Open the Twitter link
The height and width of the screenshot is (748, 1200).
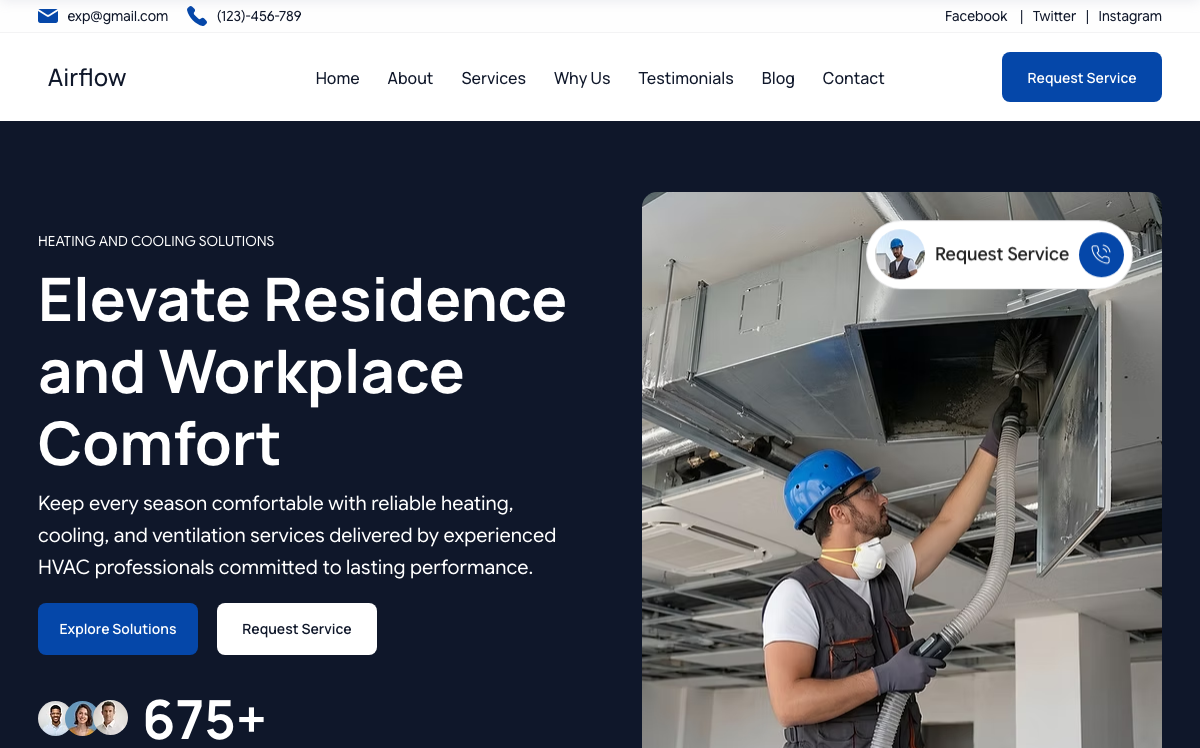tap(1054, 16)
